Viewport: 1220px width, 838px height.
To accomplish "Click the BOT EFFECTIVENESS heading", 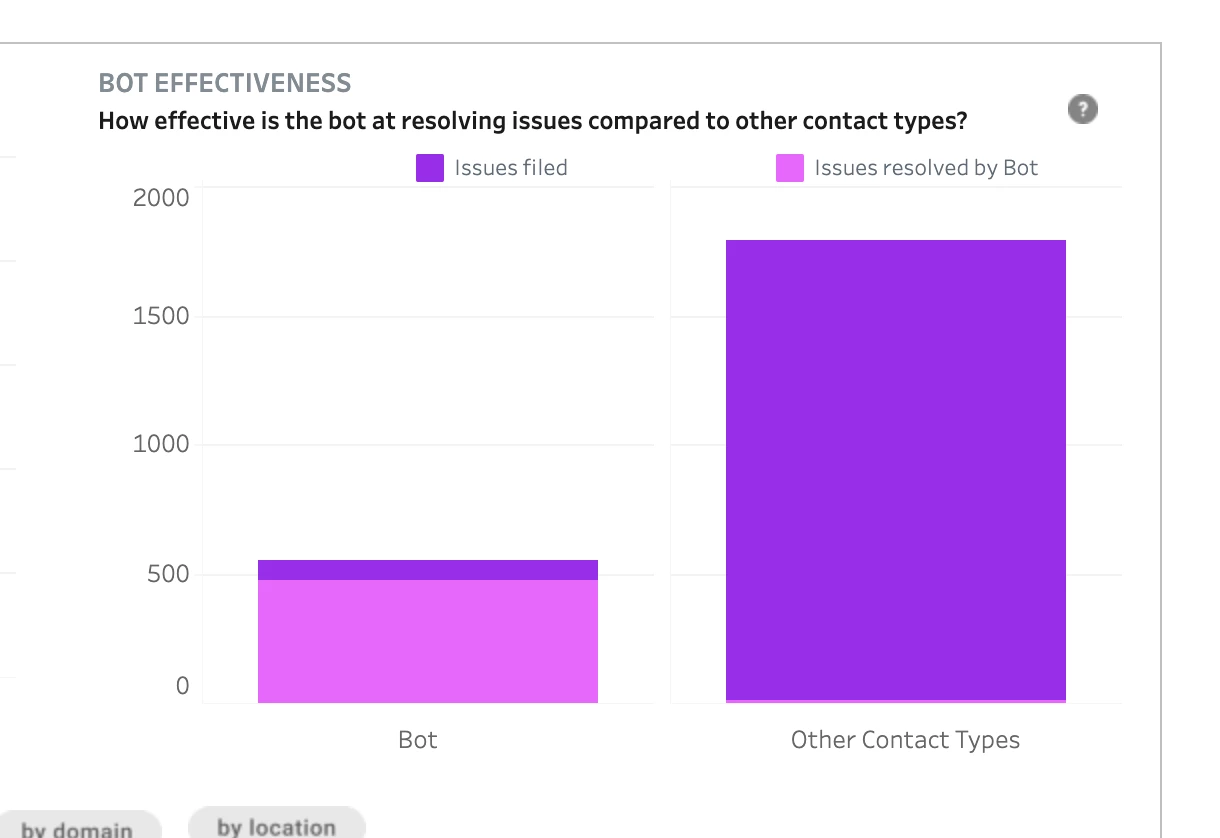I will [x=225, y=83].
